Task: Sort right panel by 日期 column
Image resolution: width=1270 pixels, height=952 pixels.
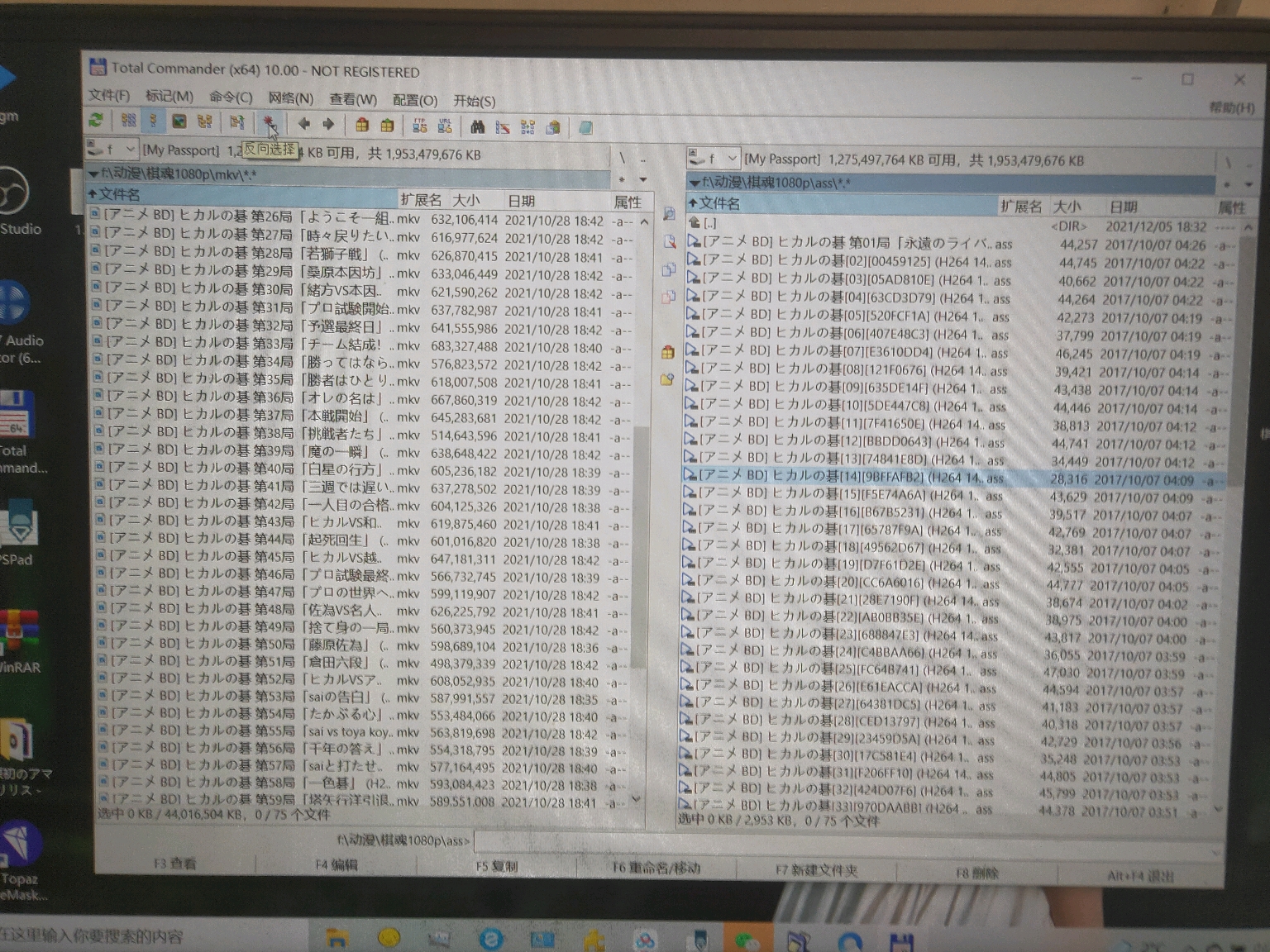Action: click(x=1158, y=207)
